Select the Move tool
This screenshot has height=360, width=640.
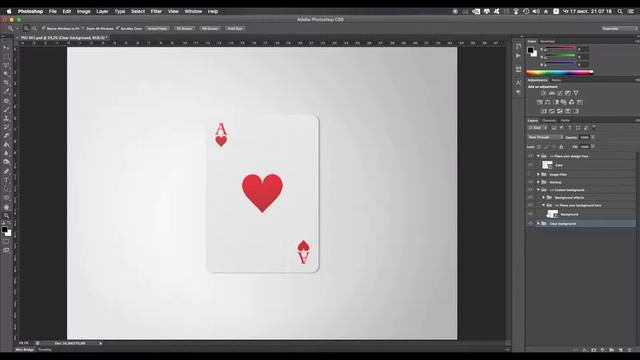6,48
